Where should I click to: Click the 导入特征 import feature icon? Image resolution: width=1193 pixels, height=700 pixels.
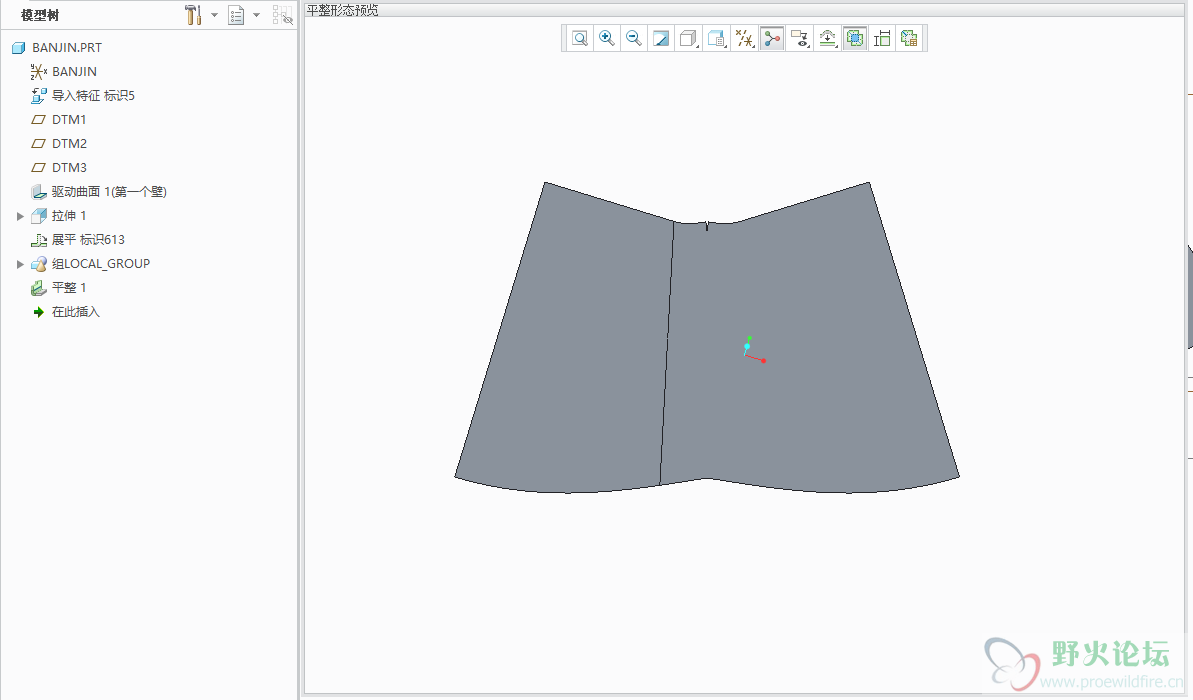click(38, 96)
